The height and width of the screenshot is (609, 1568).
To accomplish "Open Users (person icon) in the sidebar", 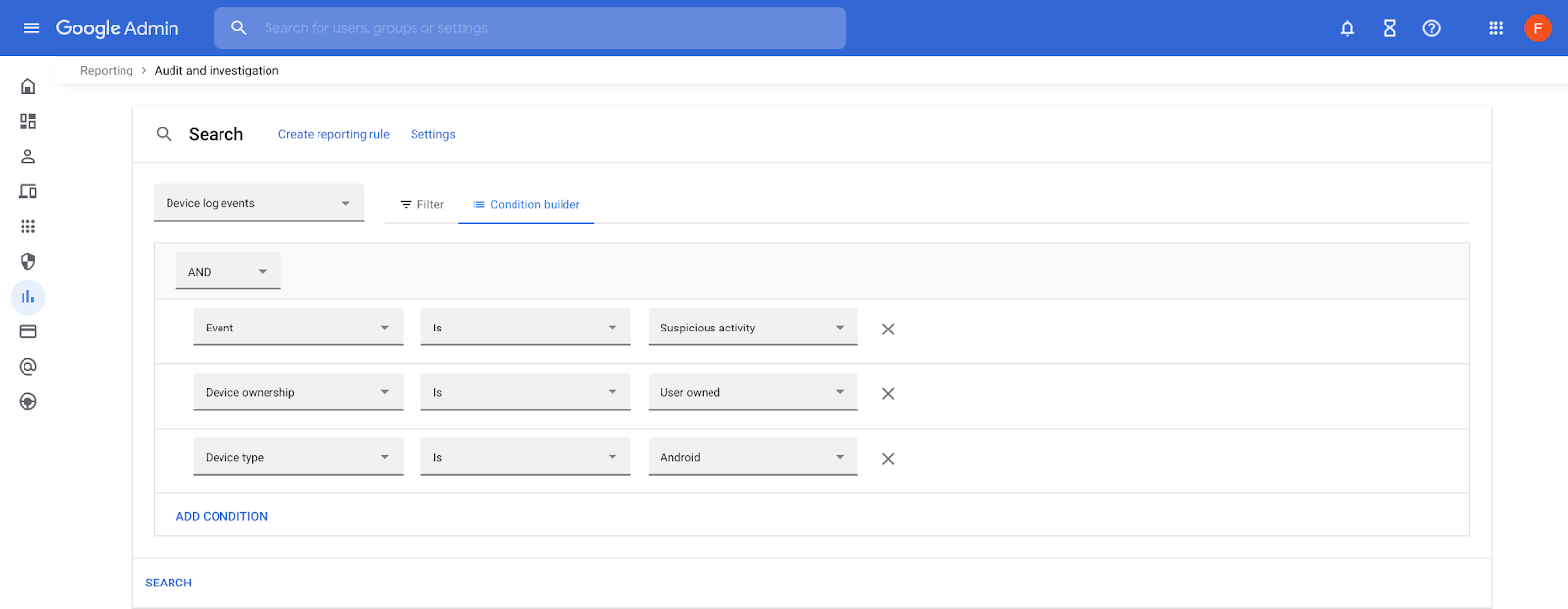I will click(x=28, y=157).
